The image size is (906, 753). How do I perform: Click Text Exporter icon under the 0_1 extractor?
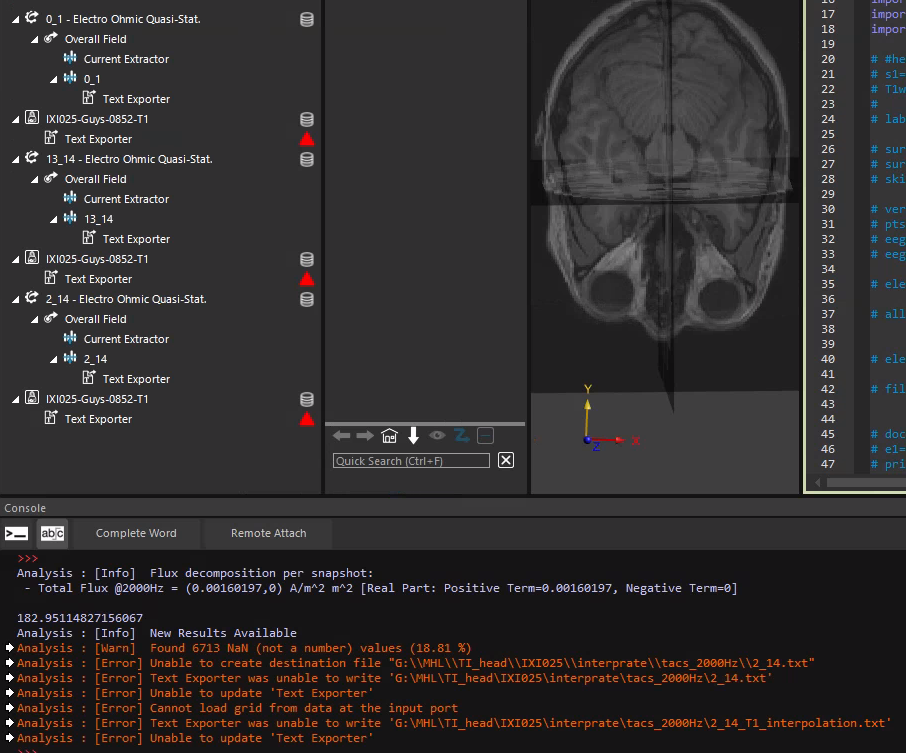pos(88,98)
